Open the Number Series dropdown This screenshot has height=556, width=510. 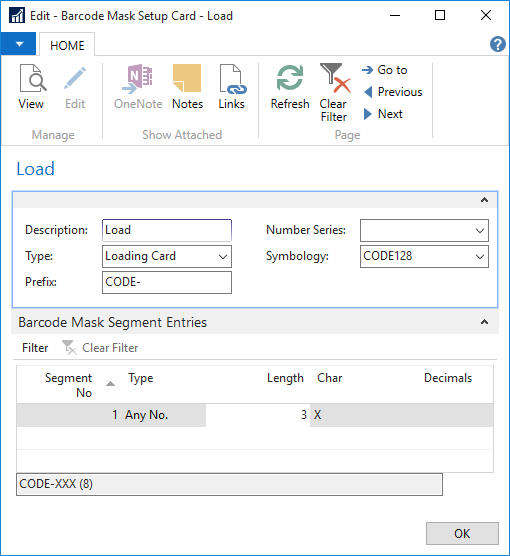click(x=424, y=230)
